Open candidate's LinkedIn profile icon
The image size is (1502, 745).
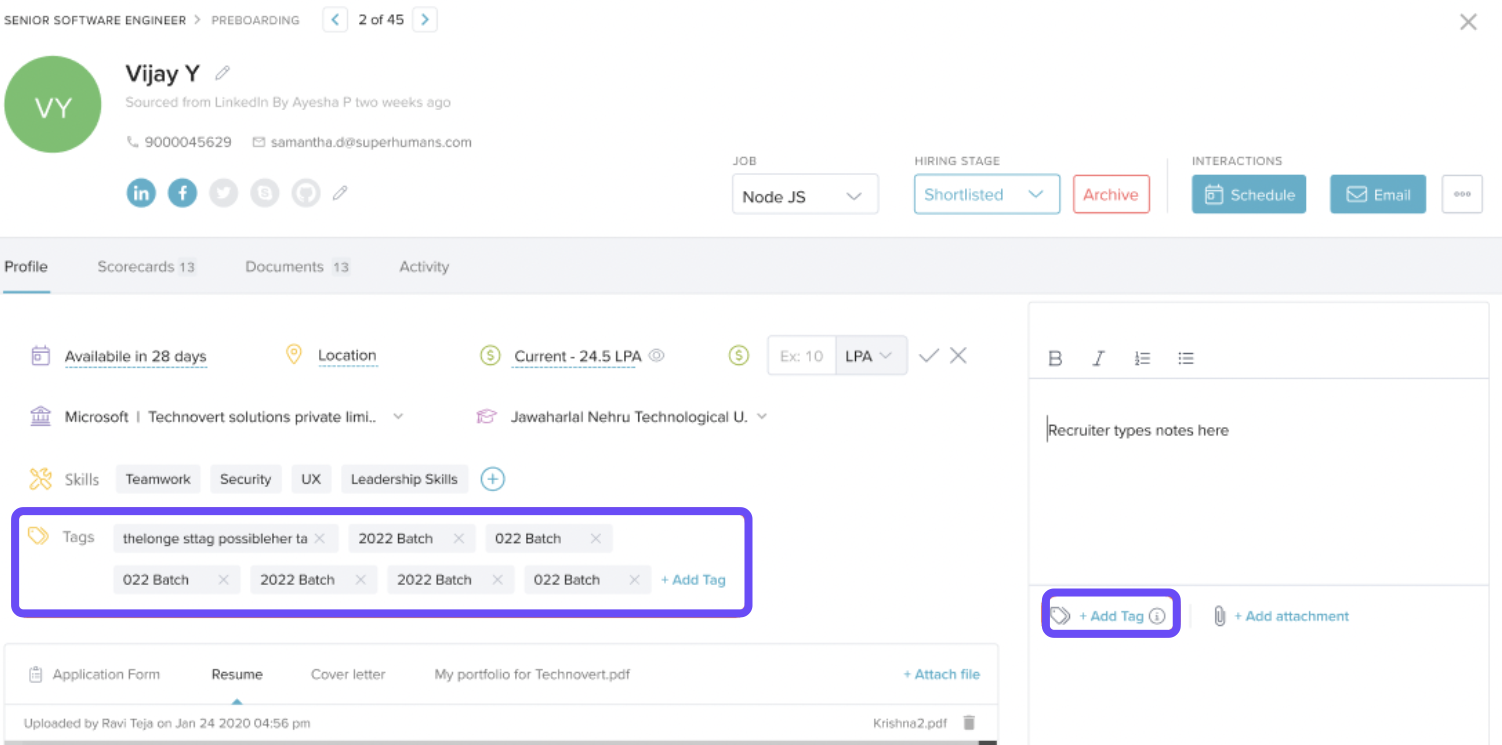click(141, 193)
